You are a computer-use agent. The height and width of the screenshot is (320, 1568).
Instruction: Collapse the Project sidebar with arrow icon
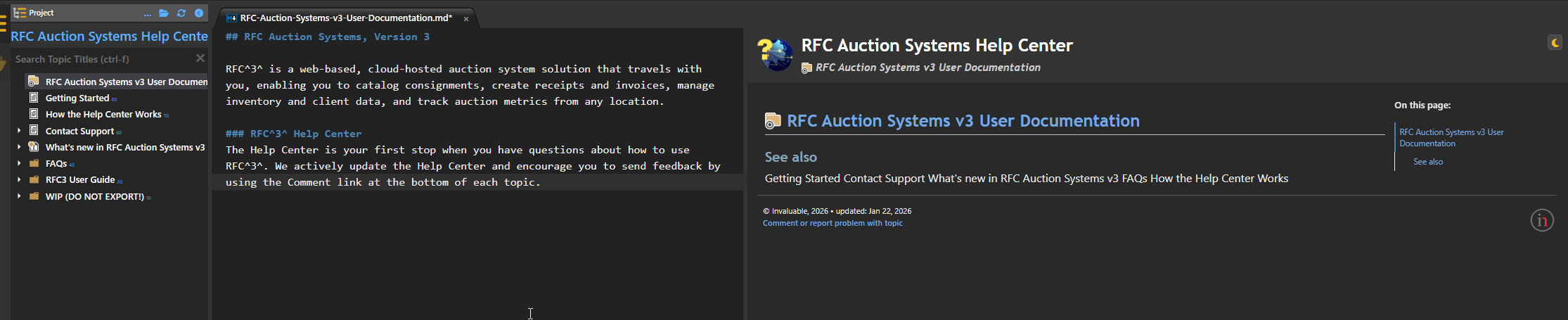click(x=199, y=13)
